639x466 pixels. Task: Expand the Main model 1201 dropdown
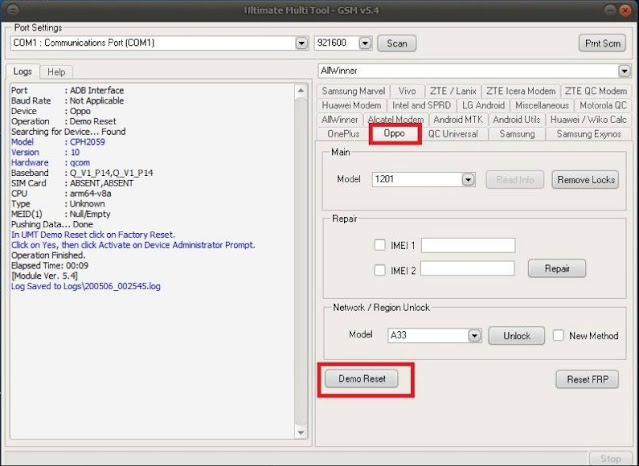pos(468,179)
